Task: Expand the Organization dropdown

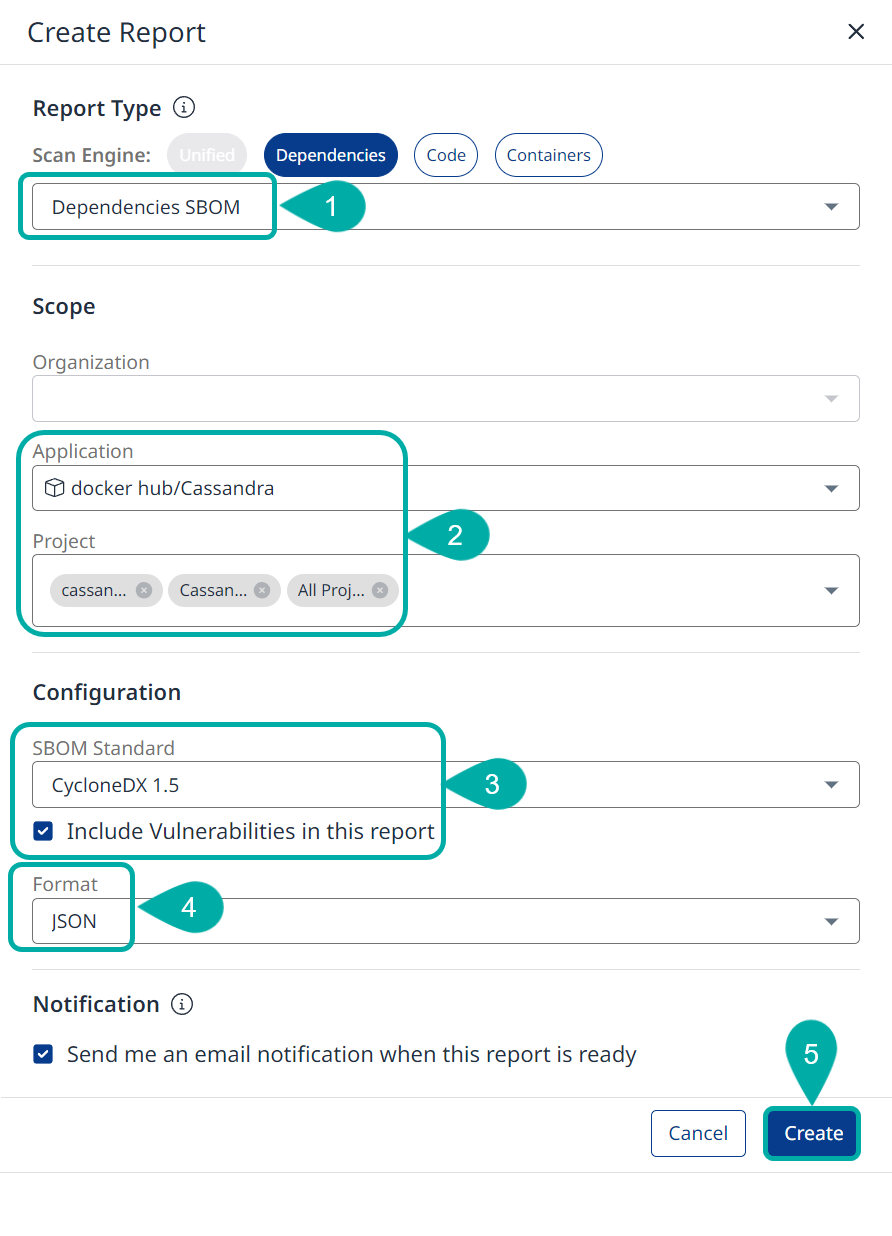Action: pyautogui.click(x=831, y=398)
